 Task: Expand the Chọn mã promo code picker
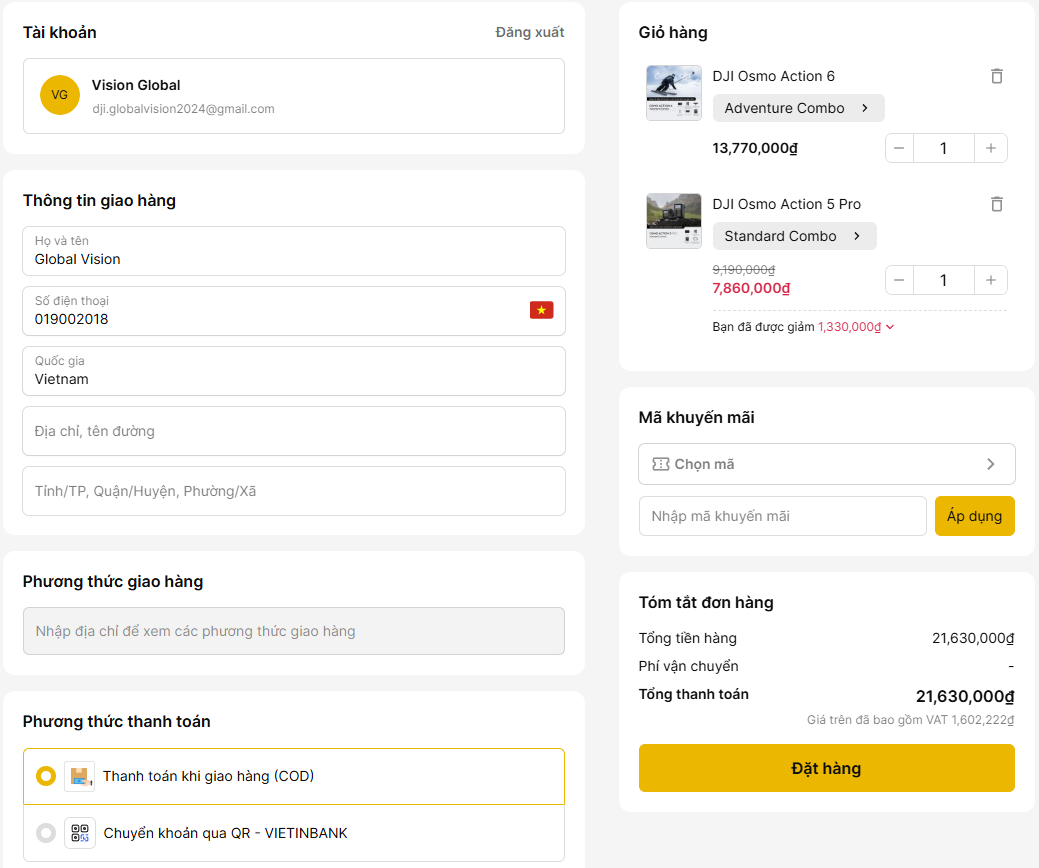coord(826,464)
